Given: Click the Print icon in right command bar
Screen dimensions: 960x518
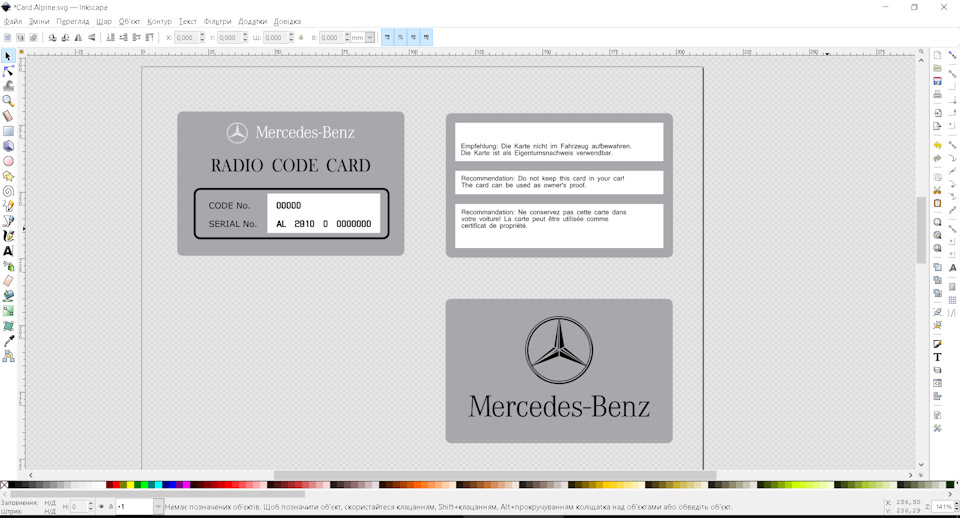Looking at the screenshot, I should (x=937, y=94).
